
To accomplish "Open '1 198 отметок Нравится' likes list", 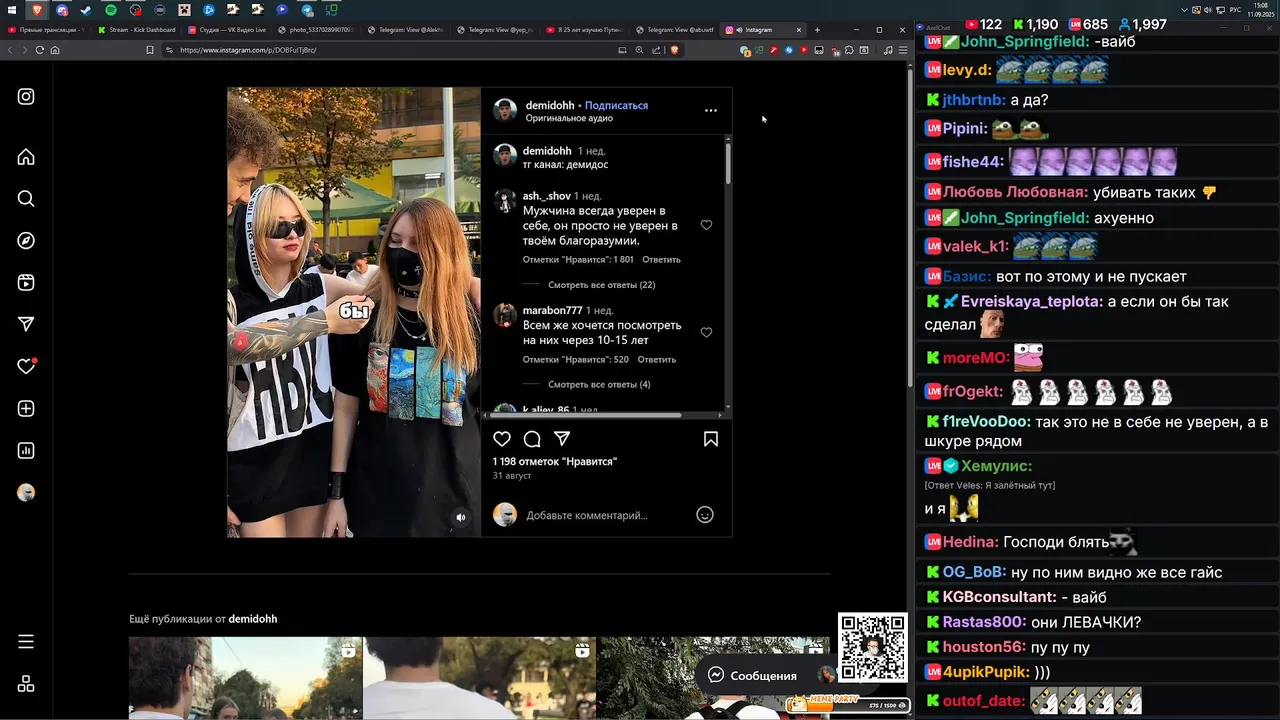I will (555, 461).
